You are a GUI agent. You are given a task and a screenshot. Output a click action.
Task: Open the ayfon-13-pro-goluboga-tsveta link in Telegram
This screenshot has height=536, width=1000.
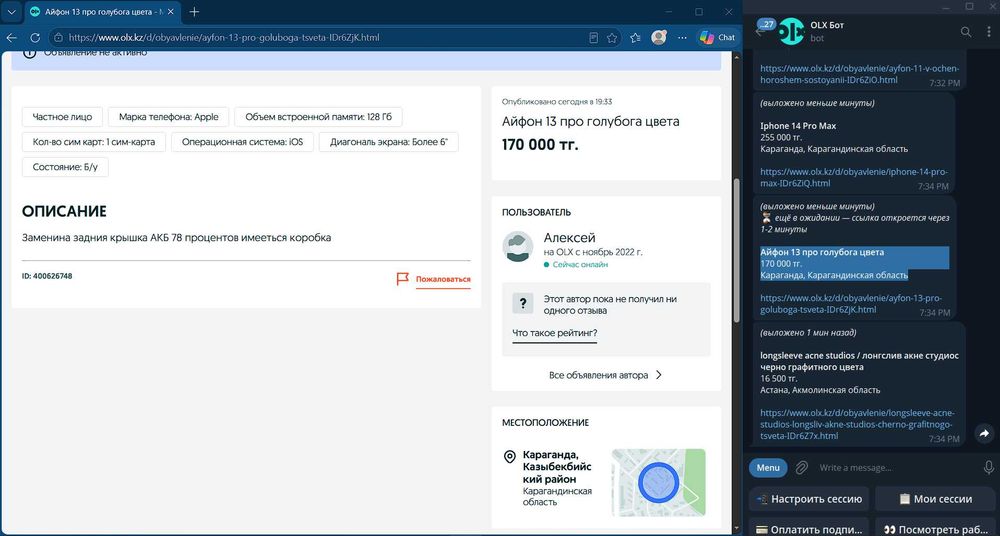pos(851,304)
